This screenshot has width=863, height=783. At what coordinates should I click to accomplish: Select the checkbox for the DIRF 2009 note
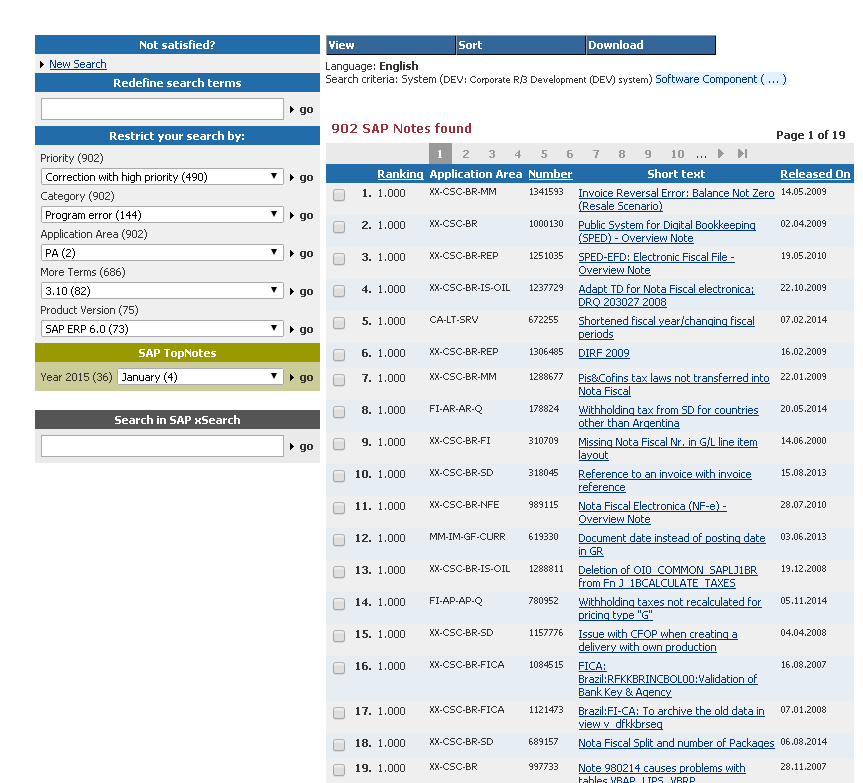tap(338, 355)
